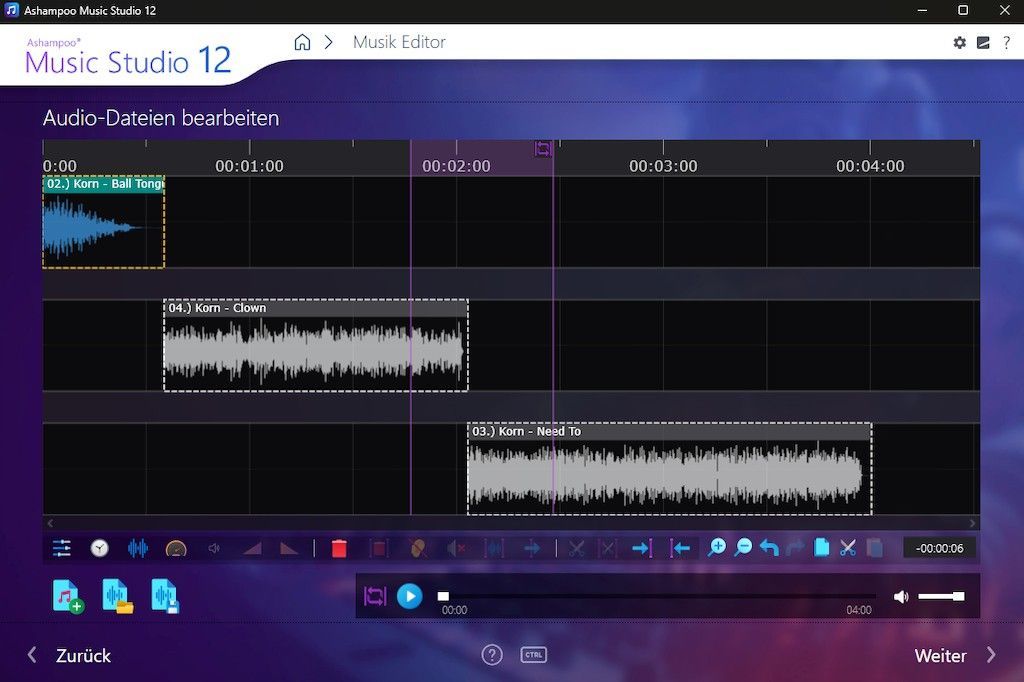Open the settings gear in header
The image size is (1024, 682).
pos(960,43)
